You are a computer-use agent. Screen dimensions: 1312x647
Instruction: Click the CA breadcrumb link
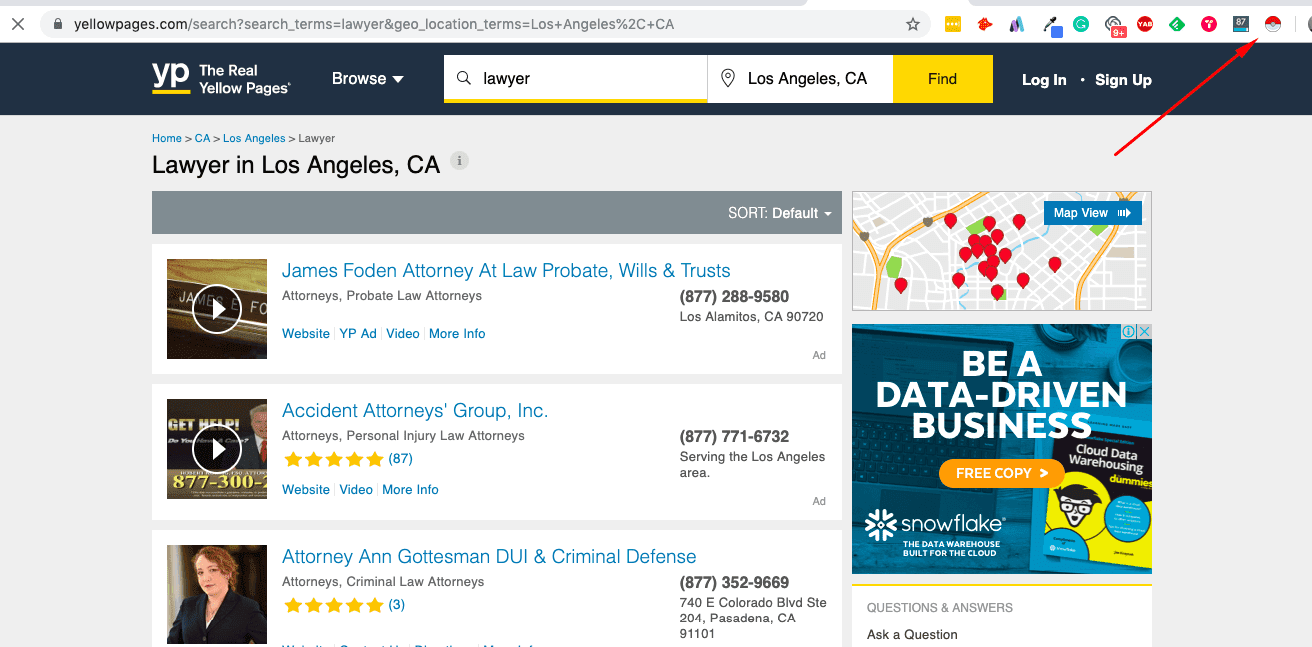tap(202, 138)
